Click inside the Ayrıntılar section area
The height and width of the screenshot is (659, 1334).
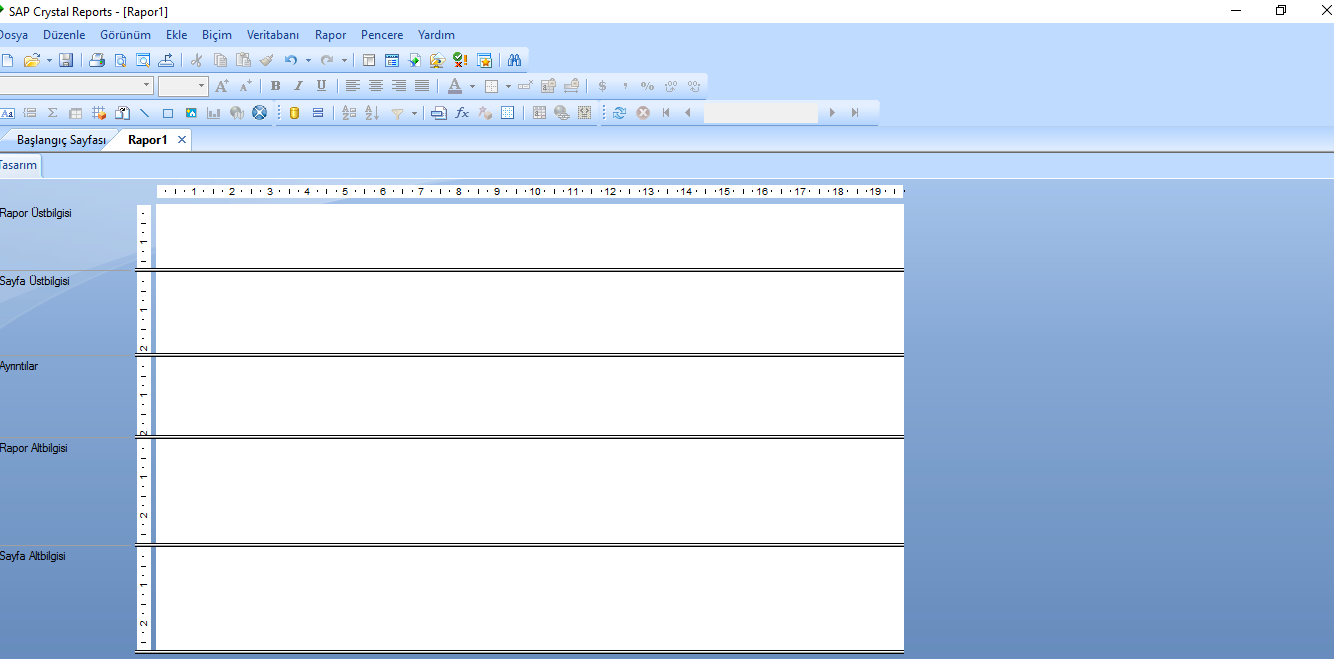pyautogui.click(x=528, y=395)
